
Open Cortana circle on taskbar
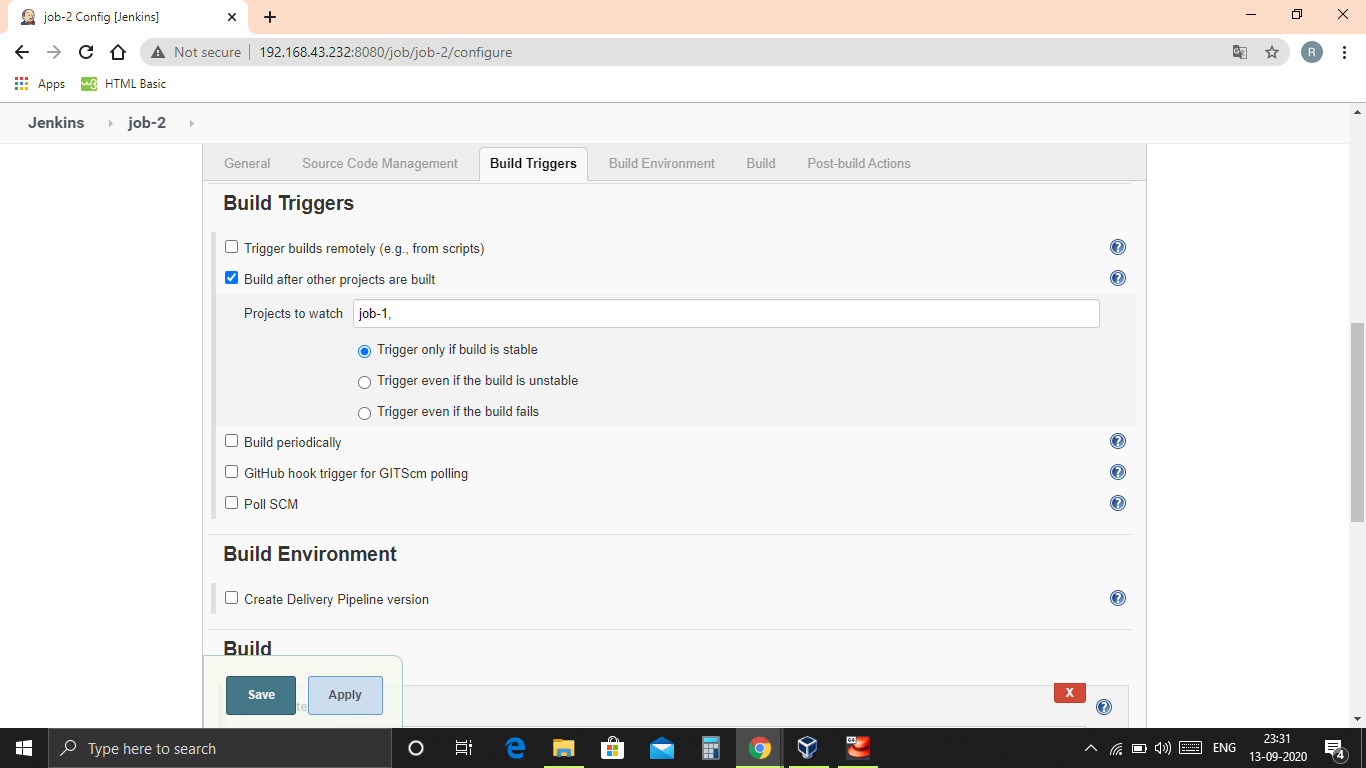416,748
